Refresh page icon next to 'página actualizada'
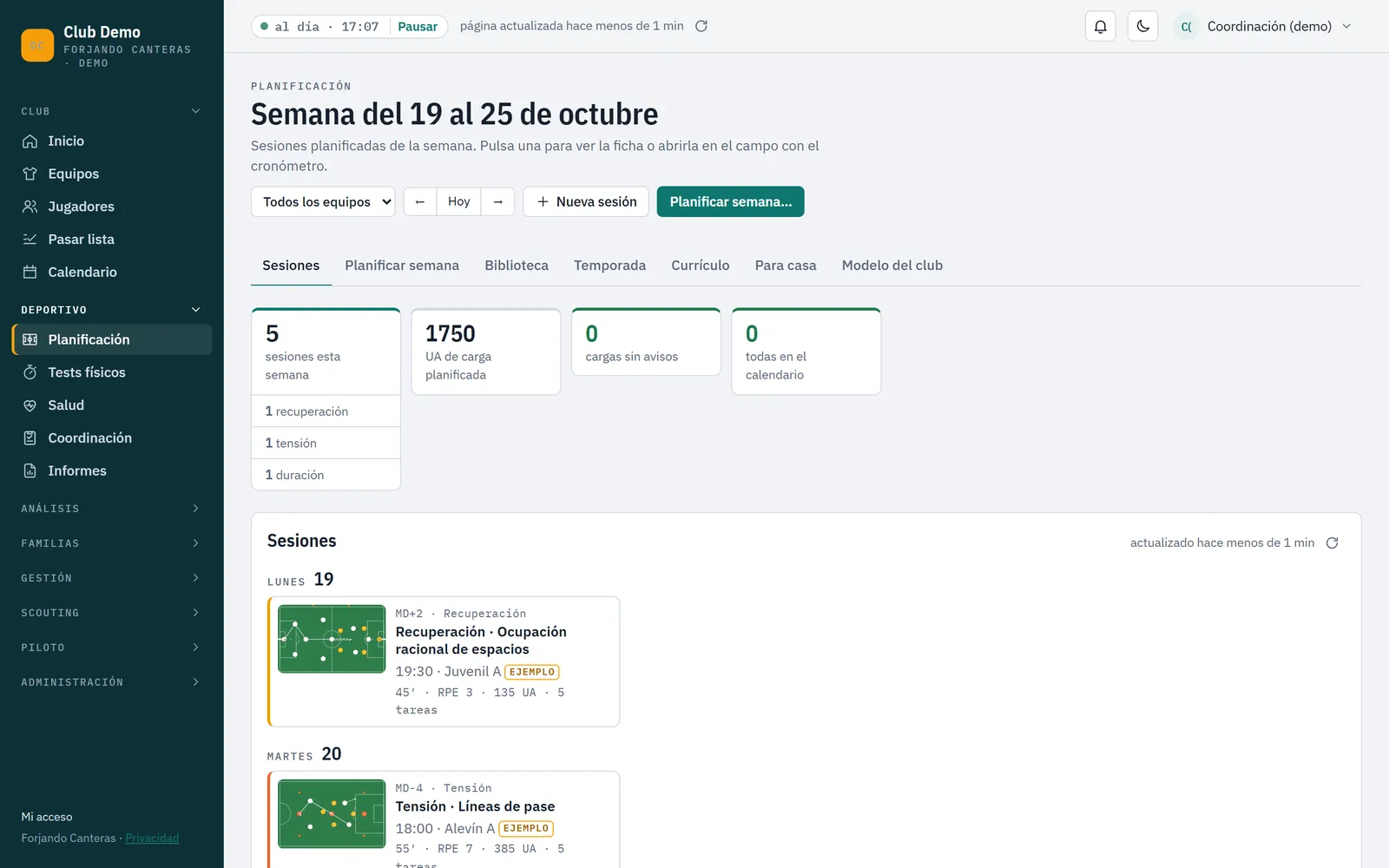Screen dimensions: 1389x868 point(701,26)
